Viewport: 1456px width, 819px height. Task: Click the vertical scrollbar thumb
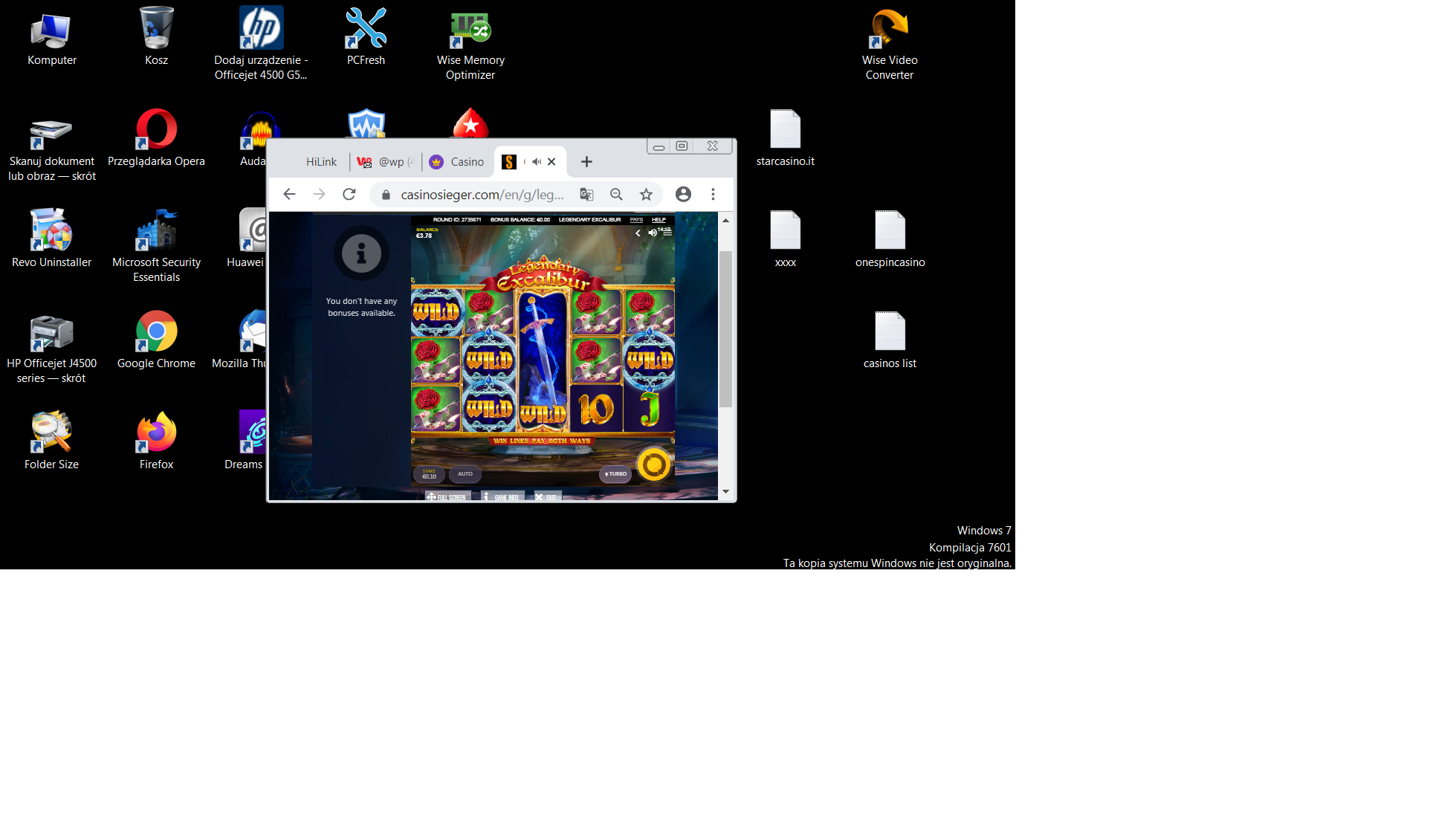[x=726, y=329]
